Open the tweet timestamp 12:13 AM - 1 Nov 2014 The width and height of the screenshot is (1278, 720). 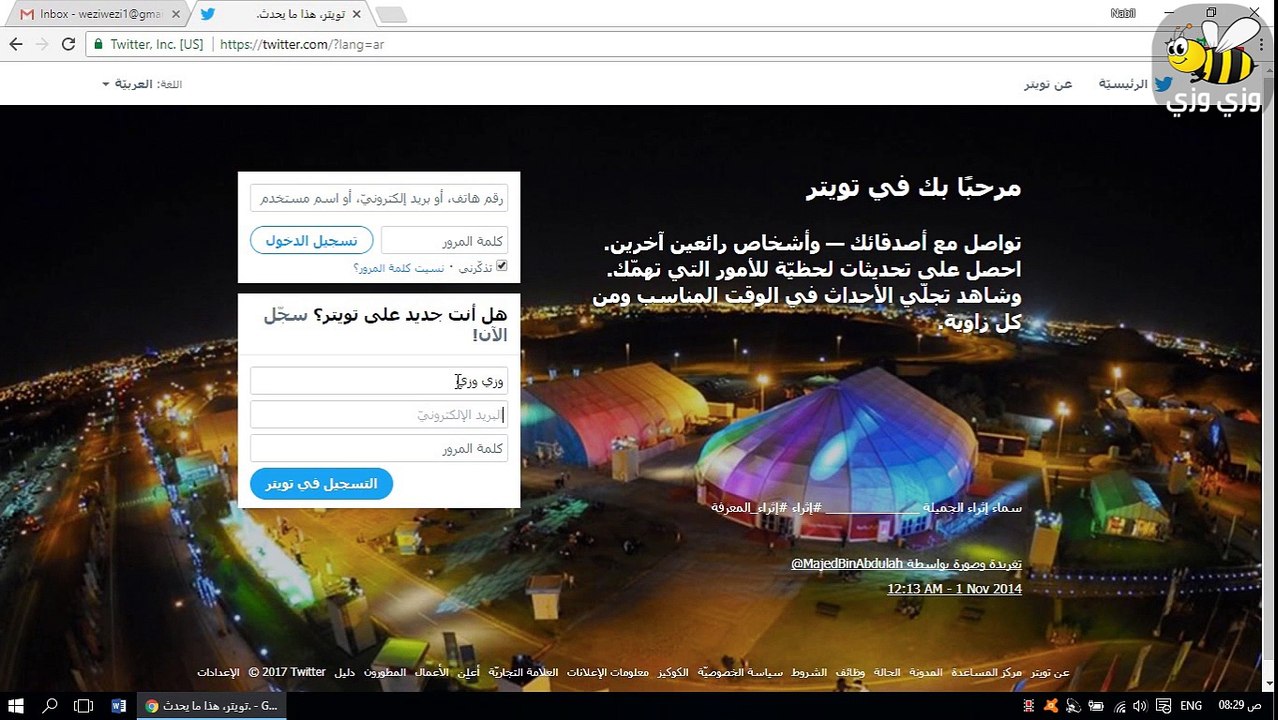955,589
